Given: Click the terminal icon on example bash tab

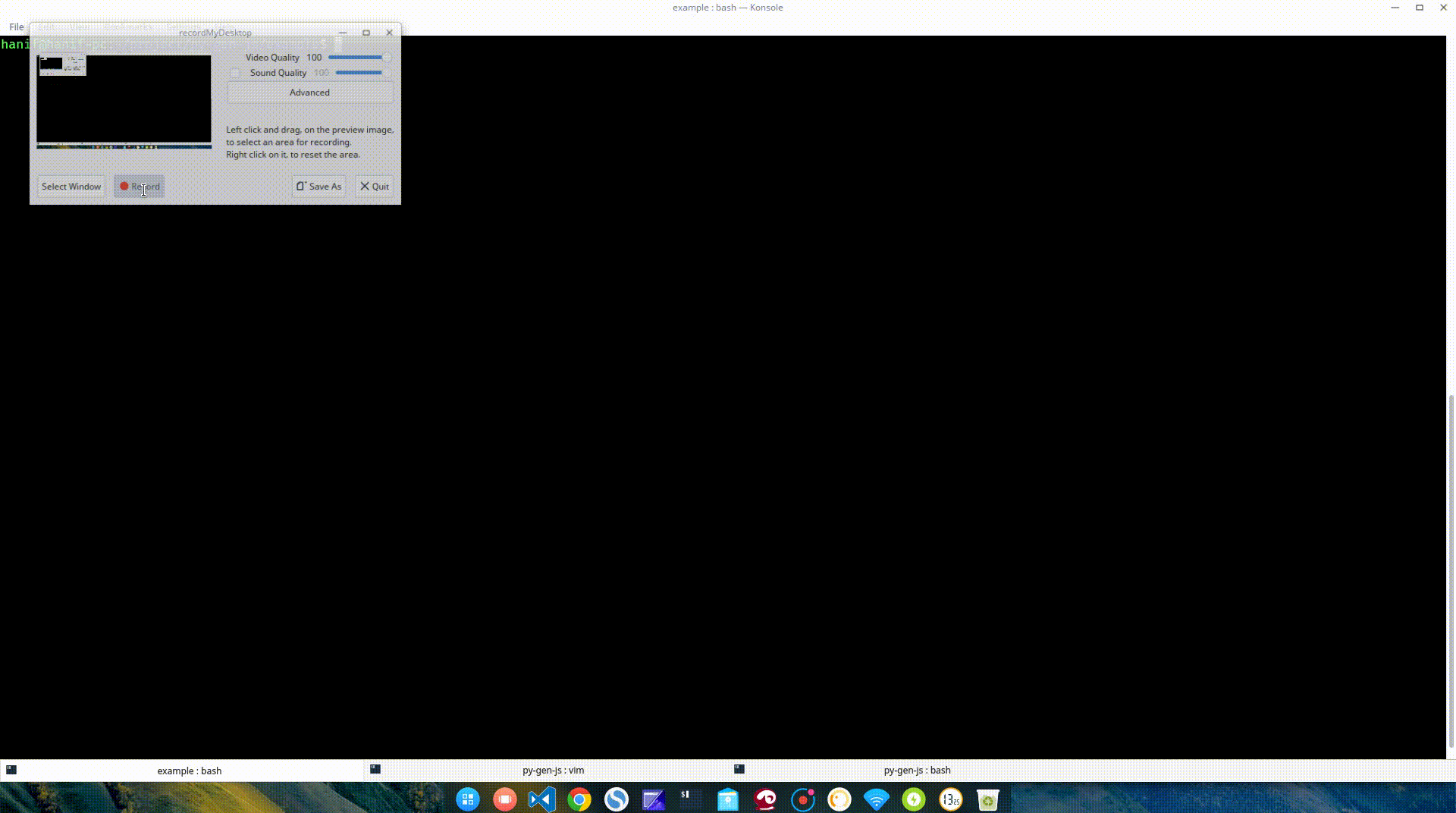Looking at the screenshot, I should (x=11, y=770).
